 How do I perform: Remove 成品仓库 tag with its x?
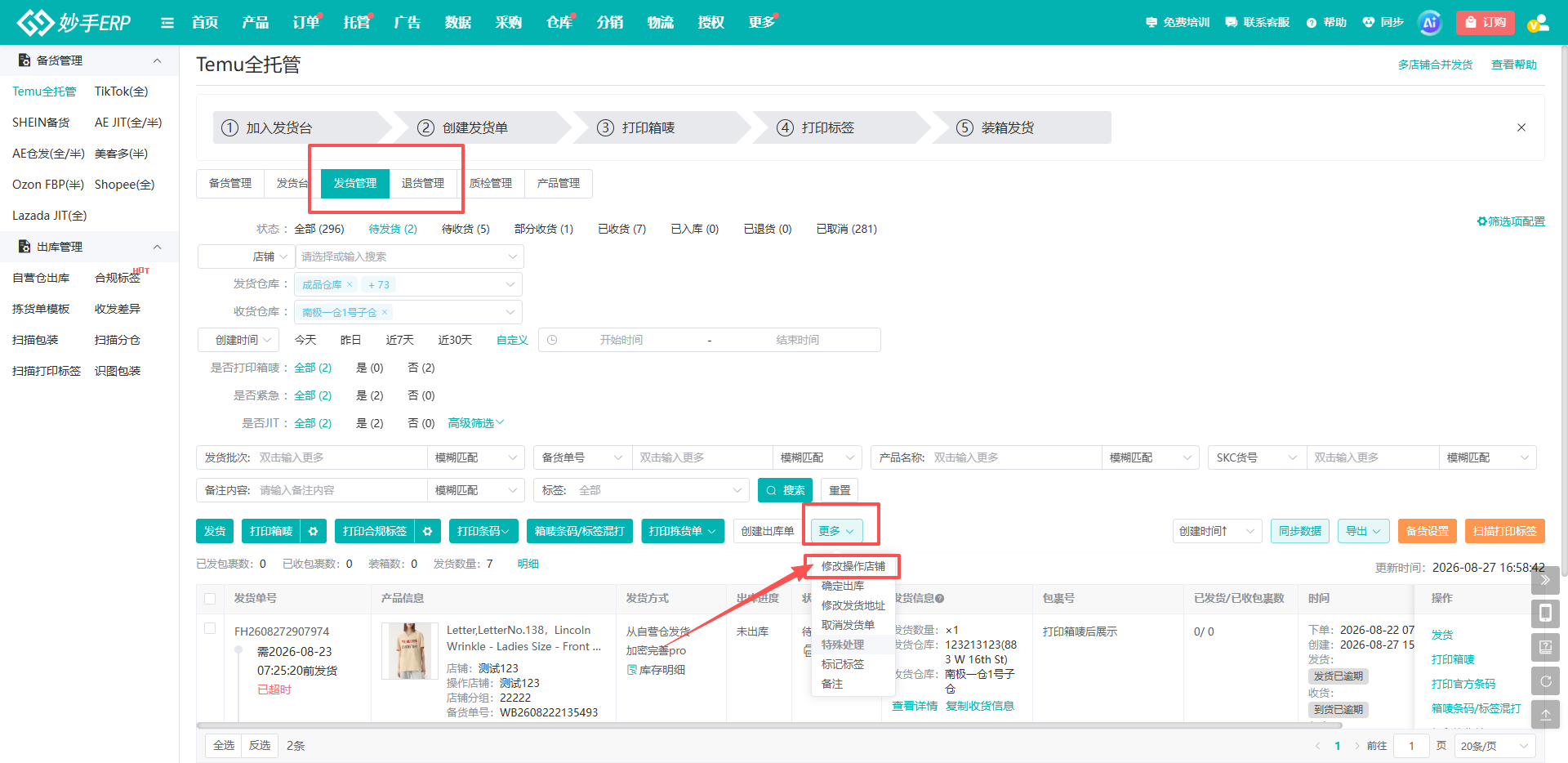[350, 284]
